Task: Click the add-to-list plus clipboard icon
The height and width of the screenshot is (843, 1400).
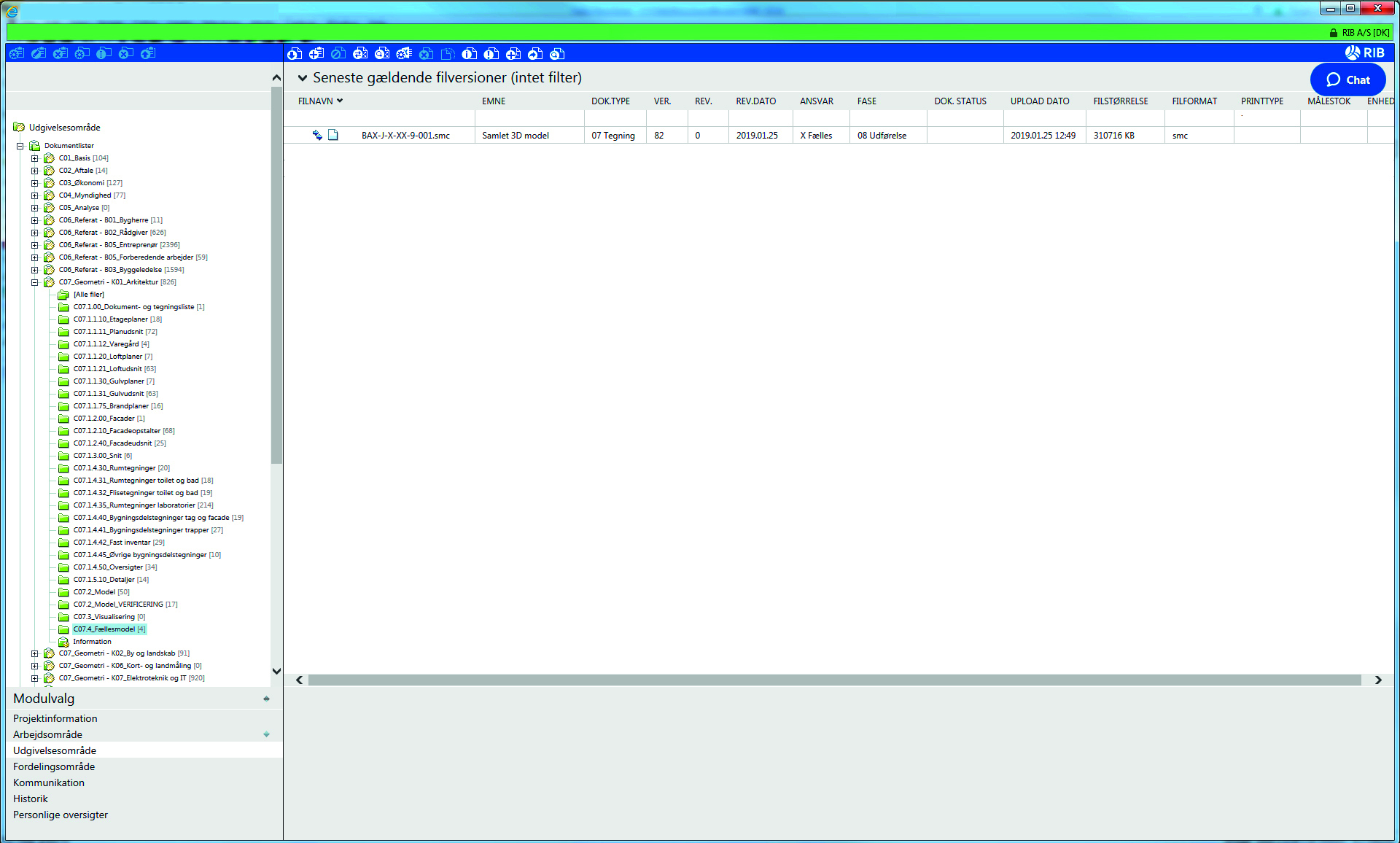Action: click(x=316, y=54)
